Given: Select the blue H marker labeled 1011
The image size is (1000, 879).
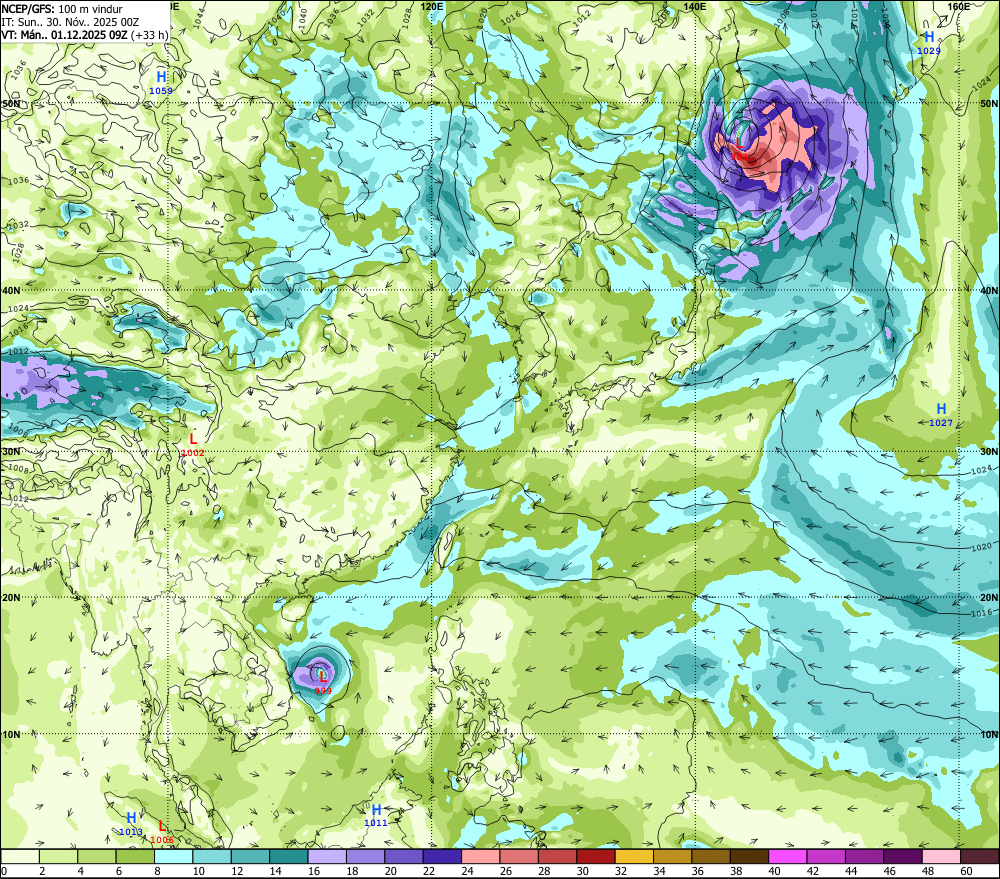Looking at the screenshot, I should tap(376, 810).
